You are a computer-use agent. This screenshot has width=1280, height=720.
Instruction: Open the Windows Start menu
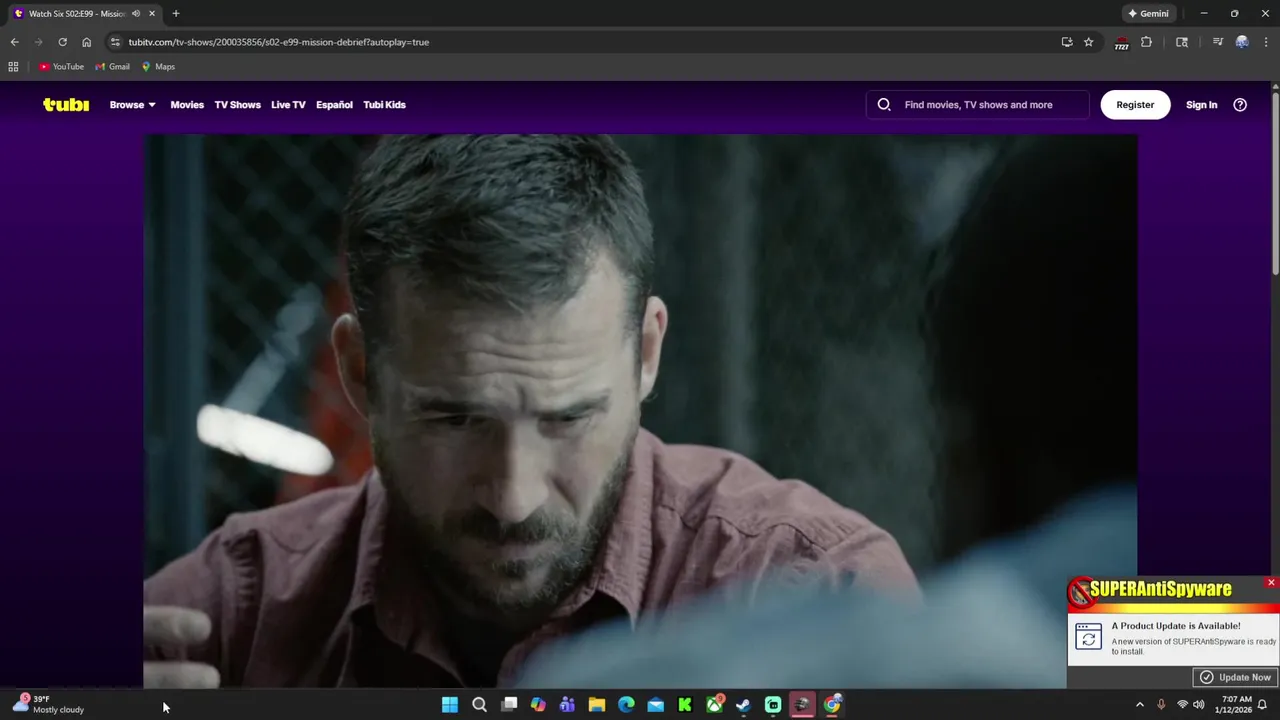450,705
